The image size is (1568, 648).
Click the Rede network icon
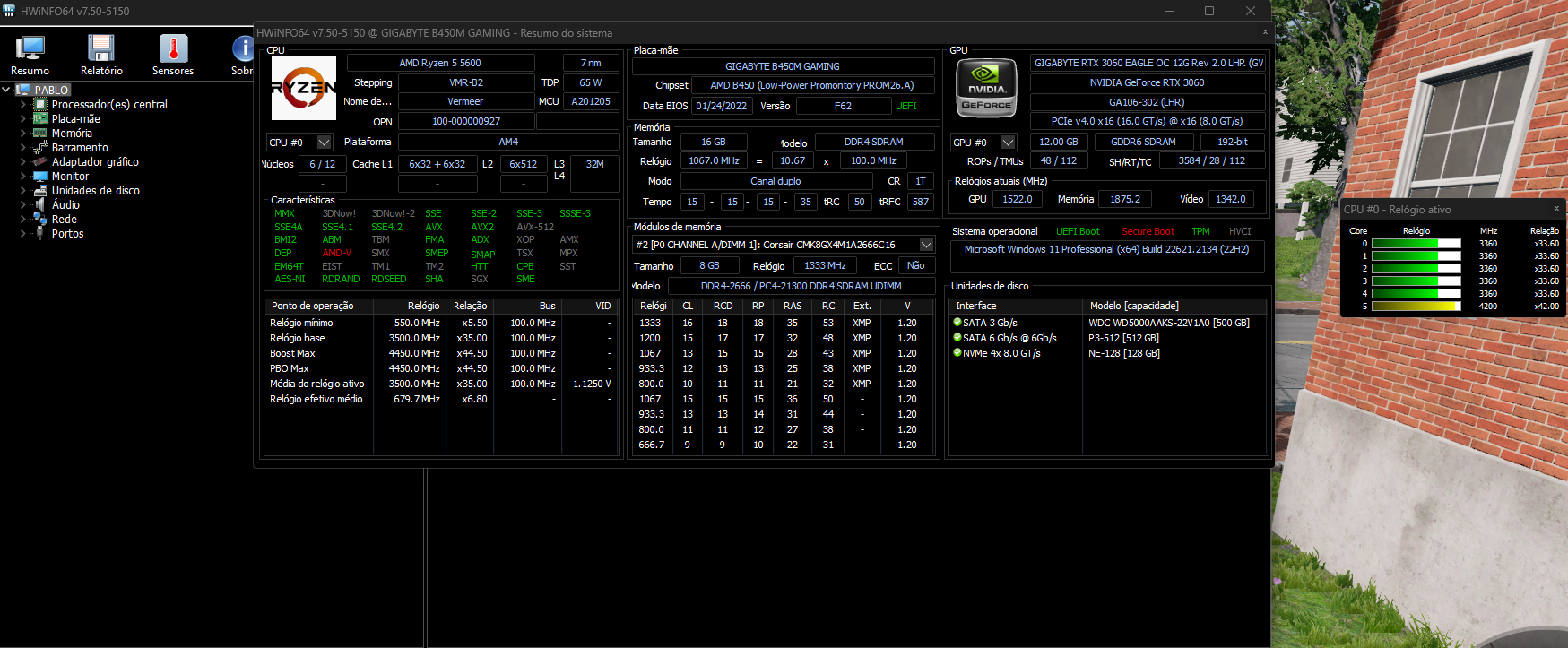(40, 219)
